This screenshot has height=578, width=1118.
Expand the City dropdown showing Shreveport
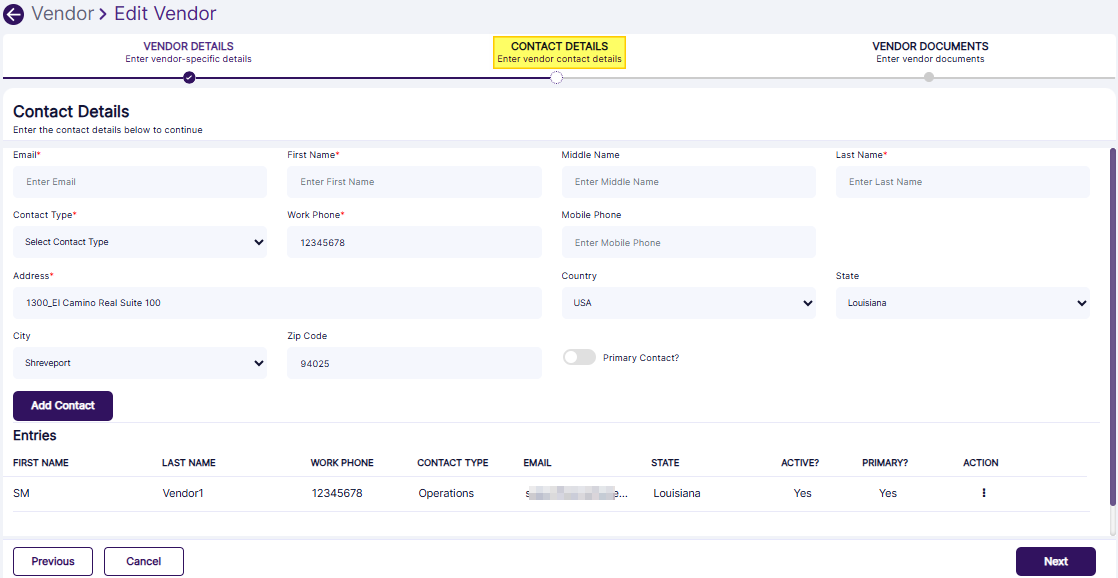pyautogui.click(x=140, y=364)
